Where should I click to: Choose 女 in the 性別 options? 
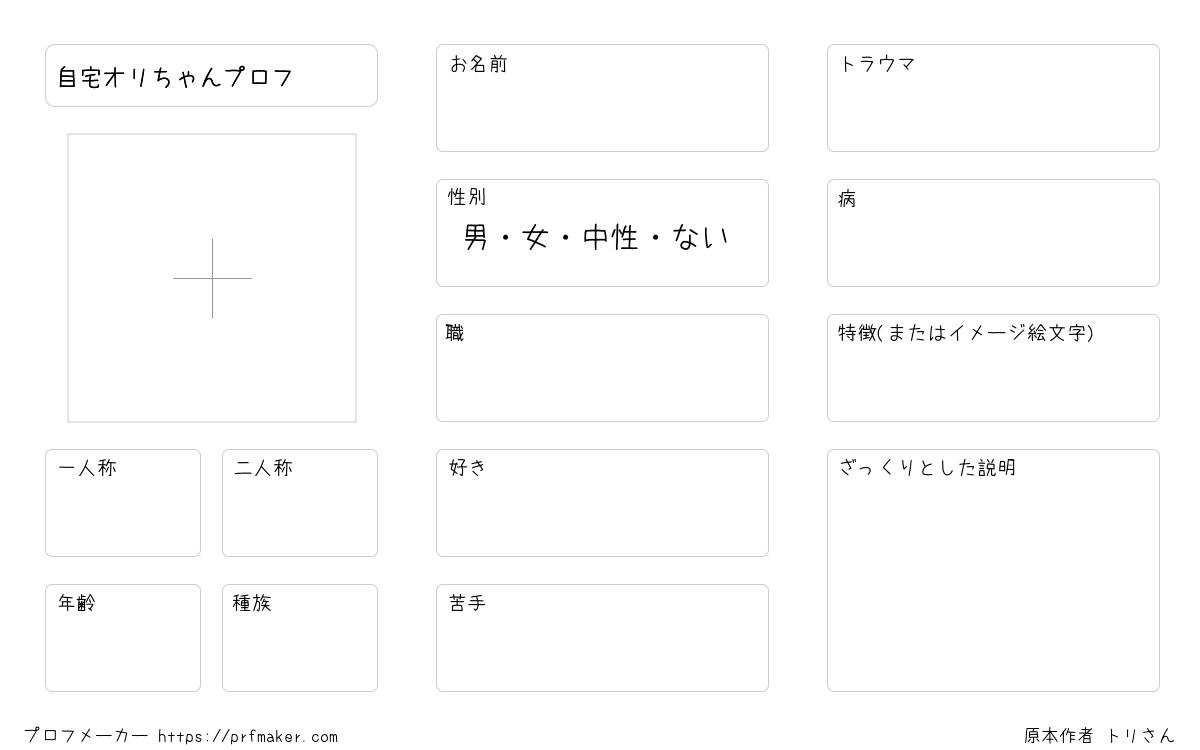click(x=535, y=238)
